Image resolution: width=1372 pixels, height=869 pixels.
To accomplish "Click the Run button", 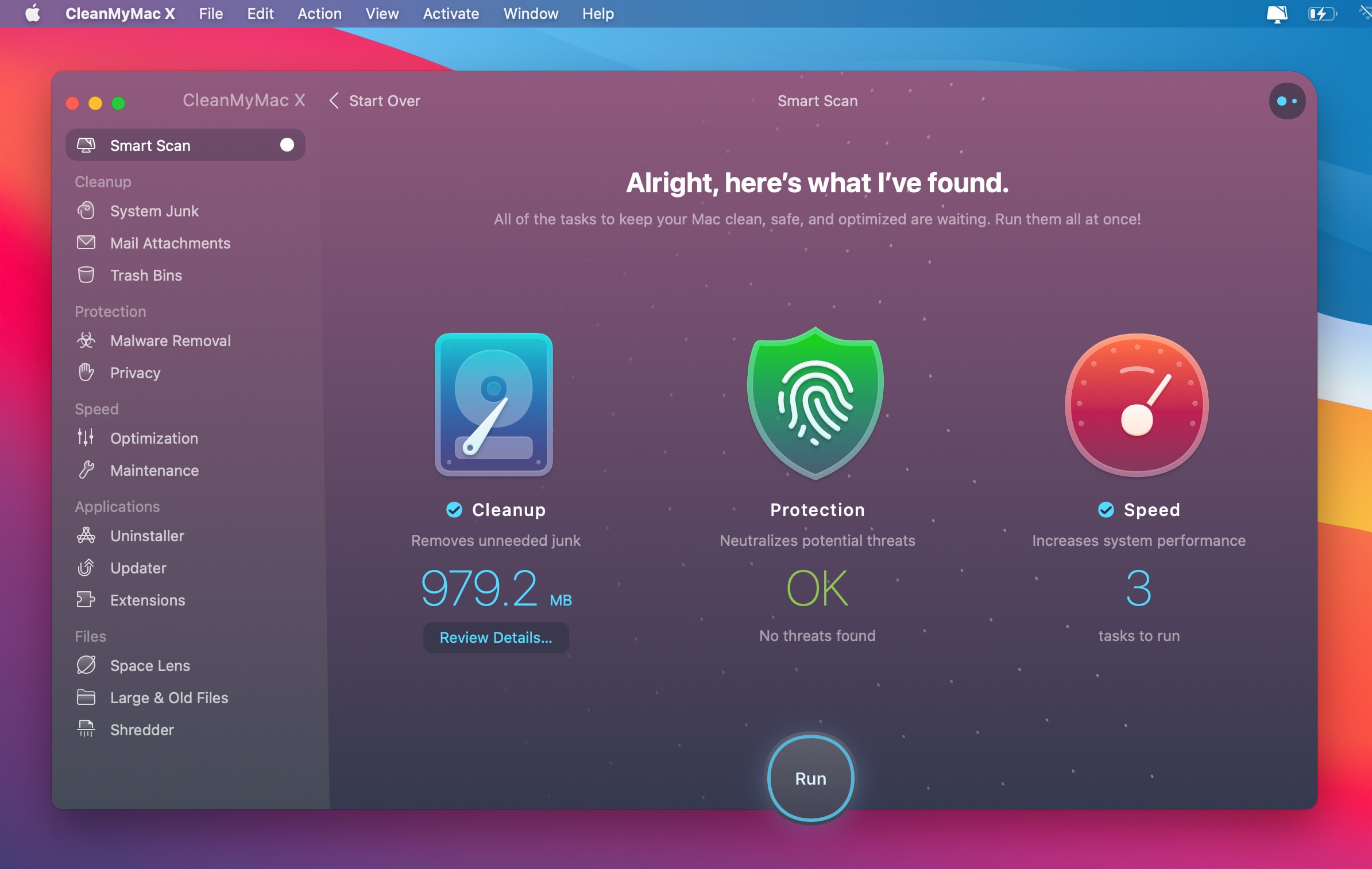I will (x=810, y=778).
